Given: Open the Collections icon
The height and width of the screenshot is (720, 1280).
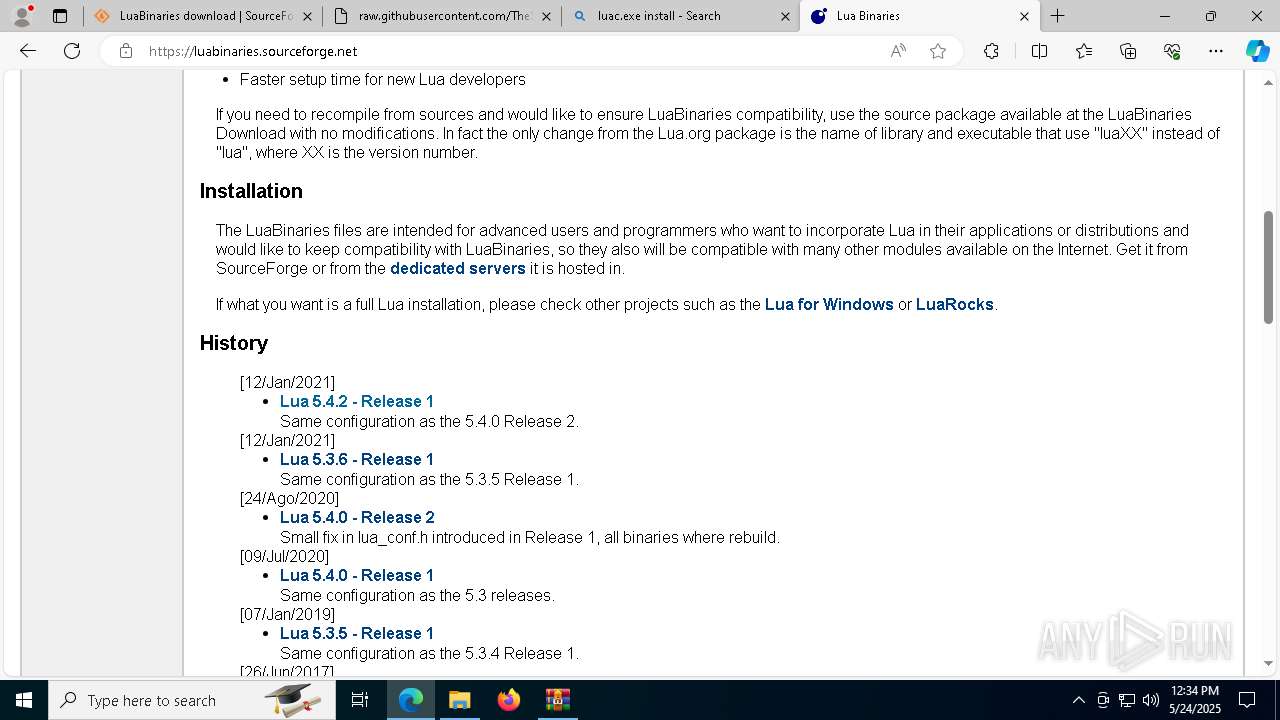Looking at the screenshot, I should (x=1128, y=51).
